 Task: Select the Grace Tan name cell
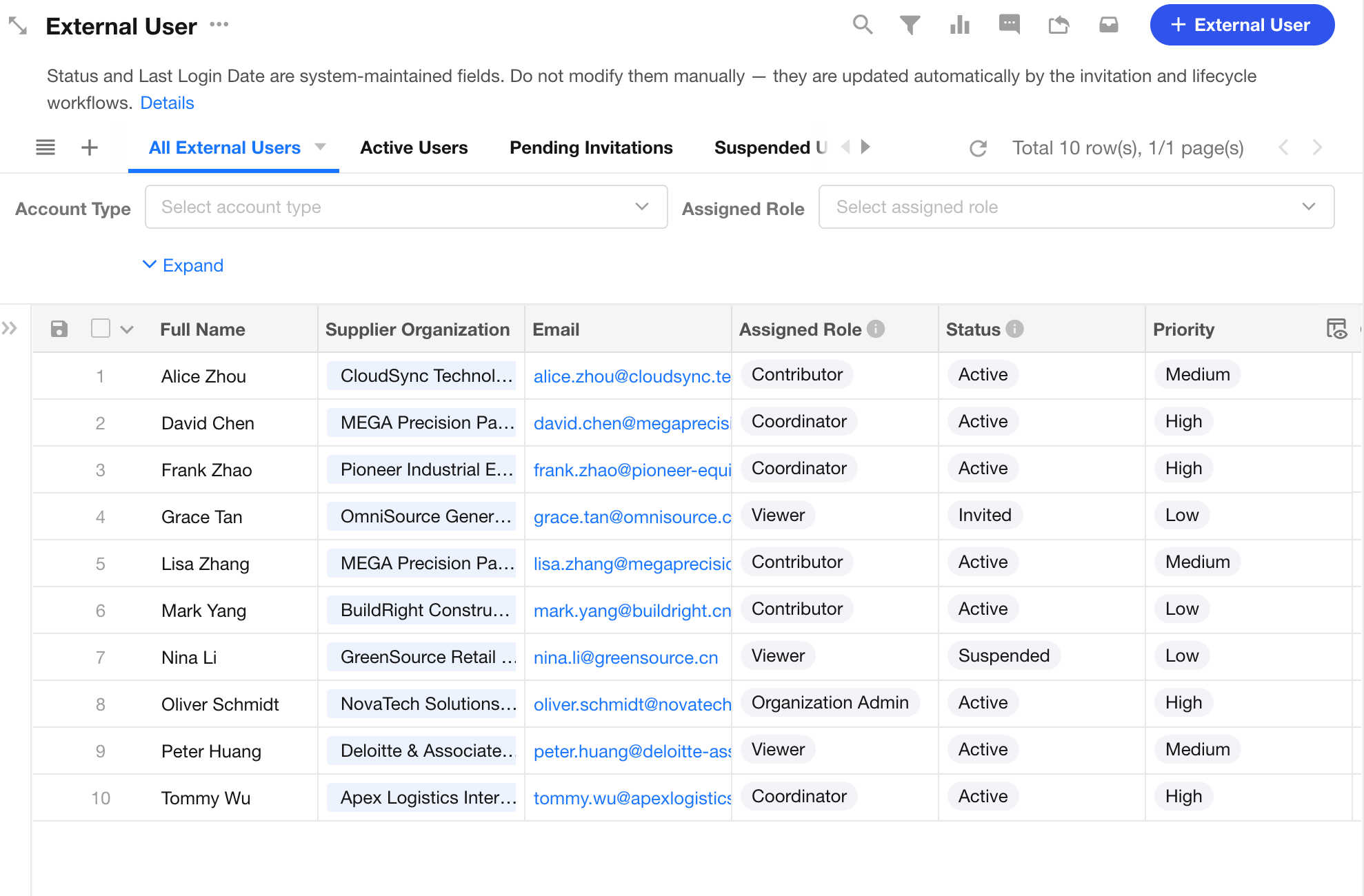click(202, 517)
